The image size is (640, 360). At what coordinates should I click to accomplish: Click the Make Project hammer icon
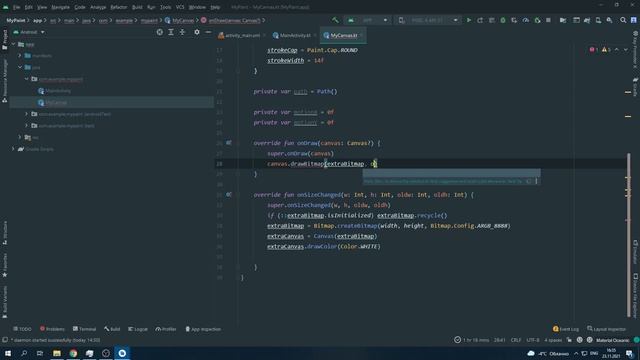tap(335, 20)
